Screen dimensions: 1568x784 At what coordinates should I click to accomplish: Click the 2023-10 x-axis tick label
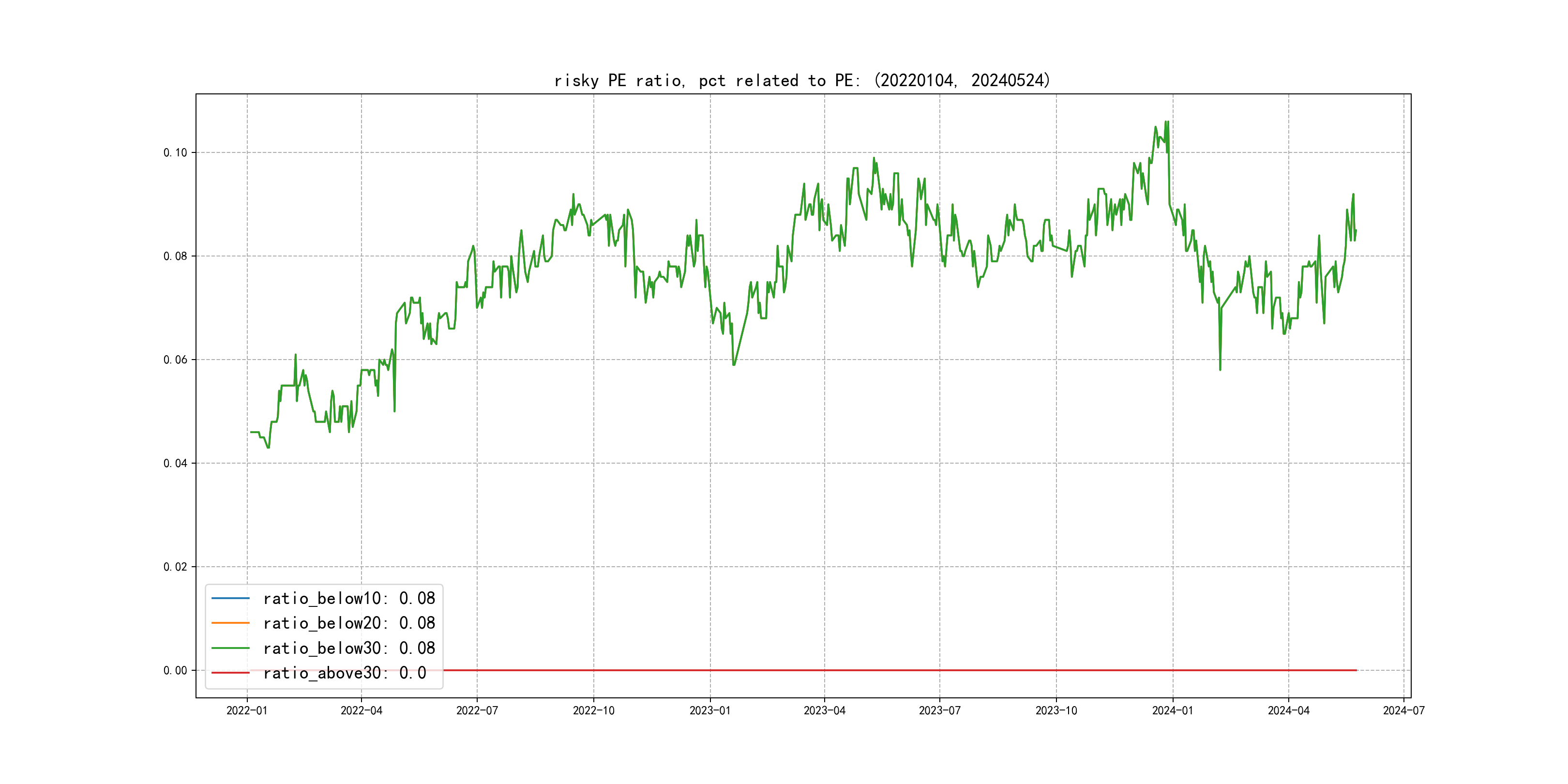click(1056, 710)
